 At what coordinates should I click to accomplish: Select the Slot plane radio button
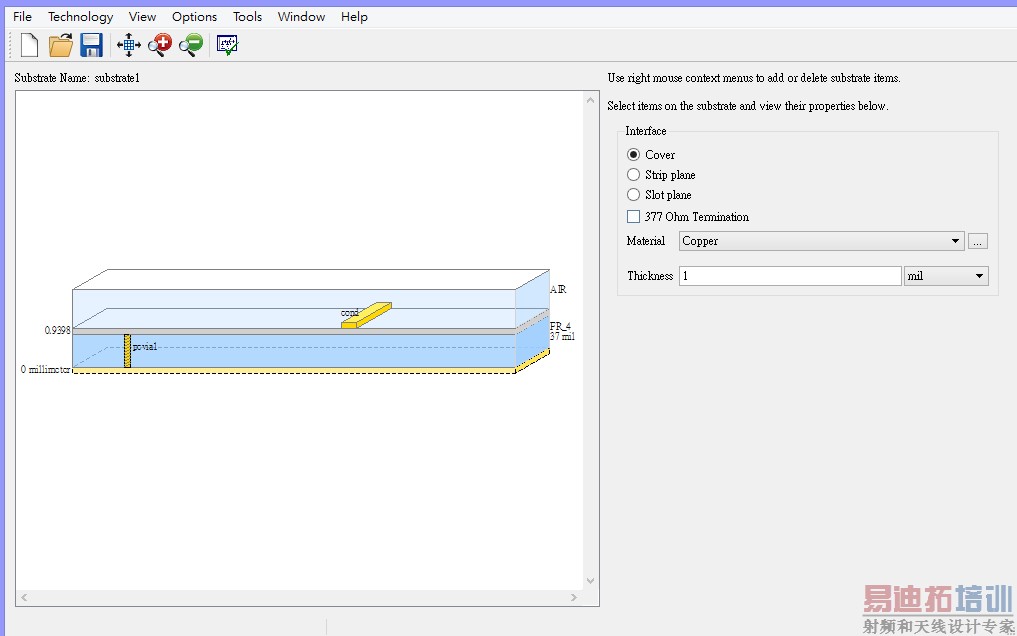tap(634, 194)
